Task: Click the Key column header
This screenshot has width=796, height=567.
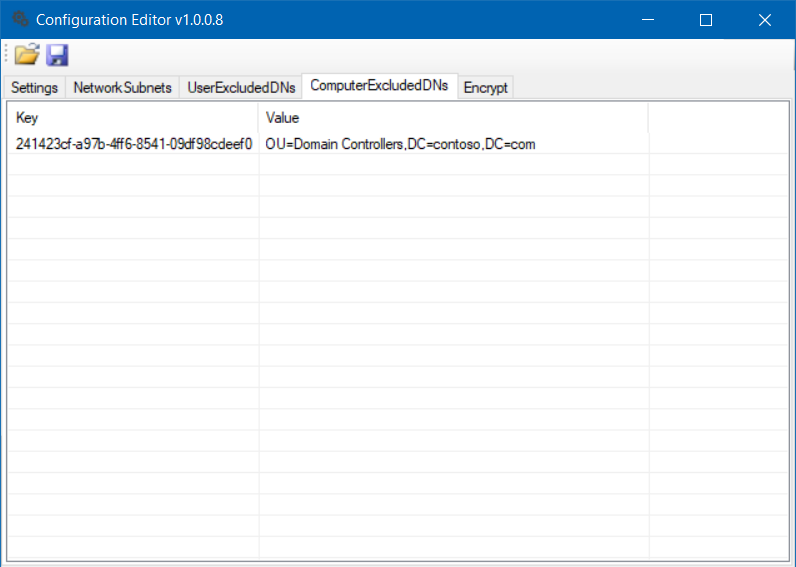Action: click(133, 118)
